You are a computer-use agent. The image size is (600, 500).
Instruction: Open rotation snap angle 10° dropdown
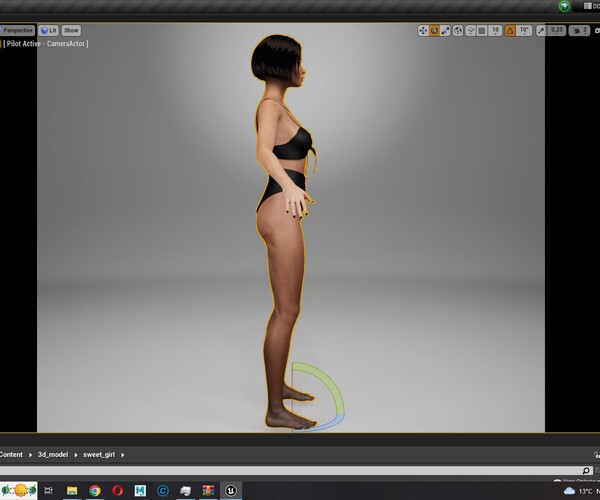click(x=524, y=31)
